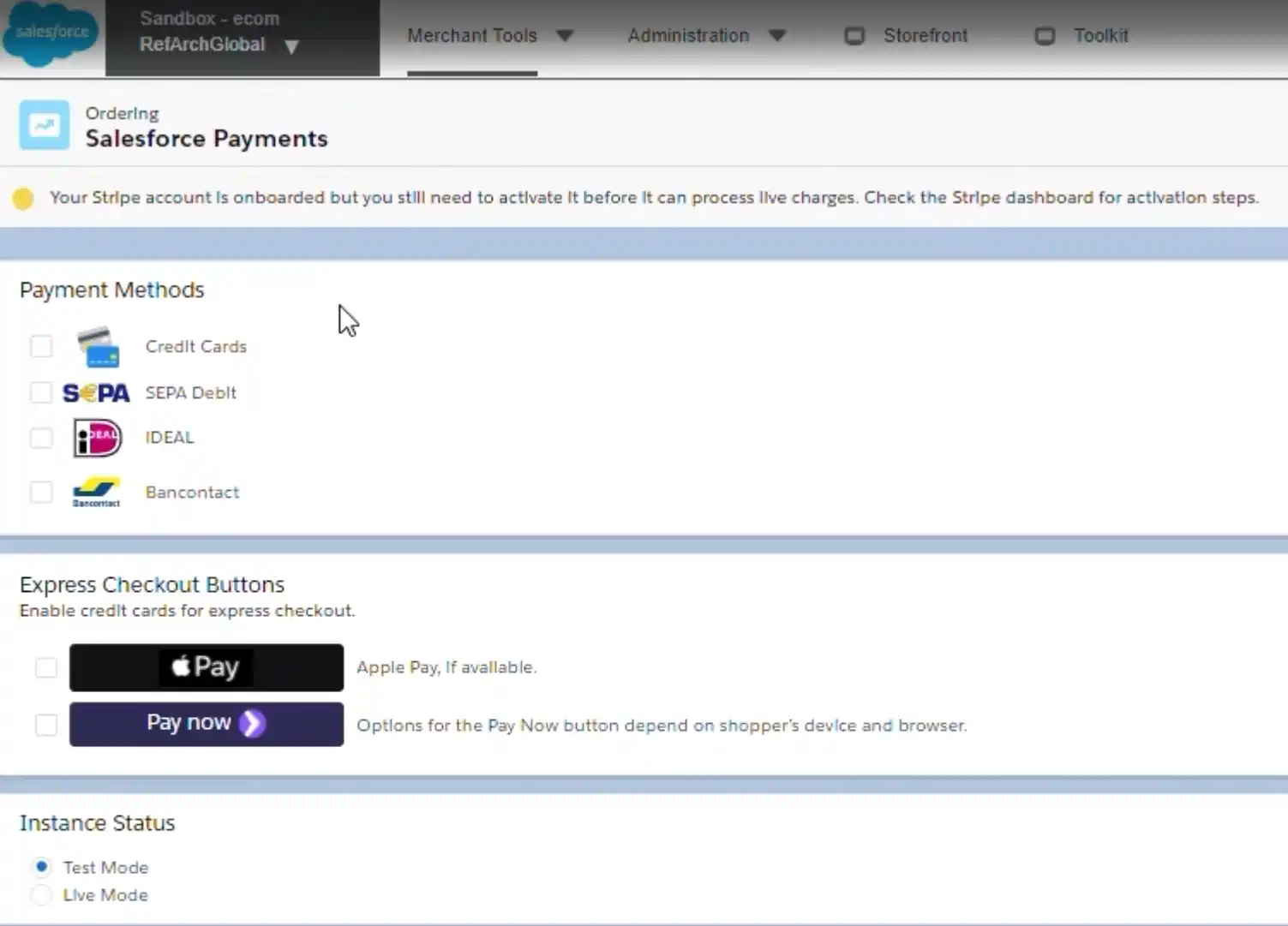This screenshot has height=926, width=1288.
Task: Enable the iDEAL checkbox
Action: (x=41, y=438)
